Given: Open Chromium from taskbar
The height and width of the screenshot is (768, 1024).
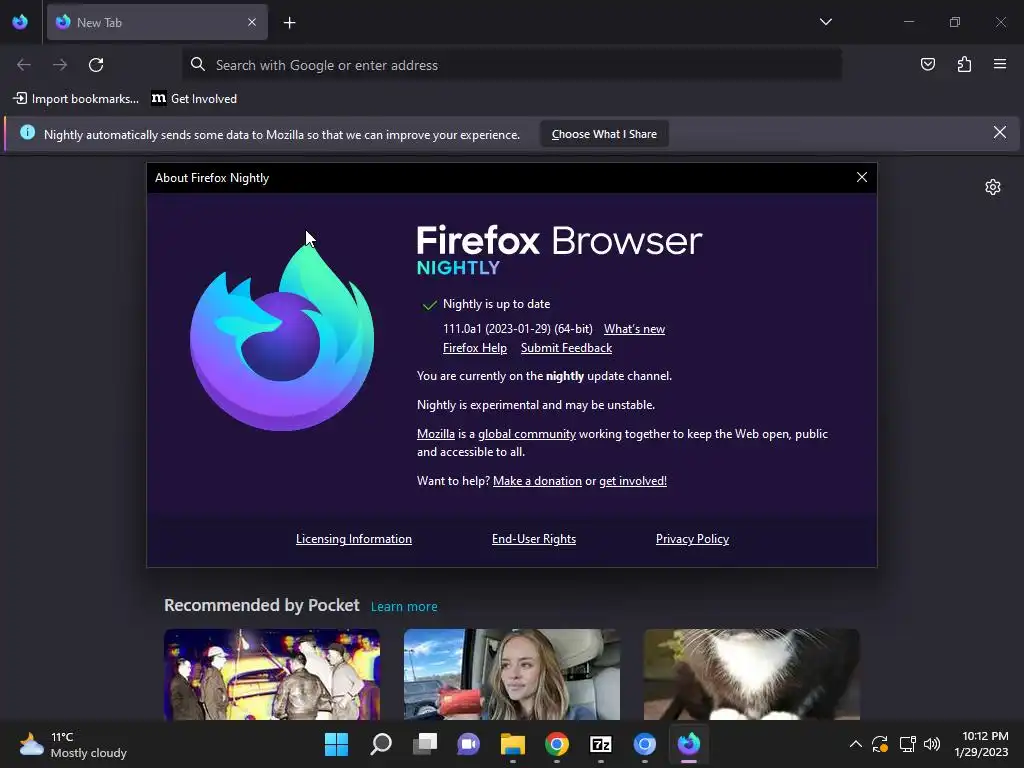Looking at the screenshot, I should tap(645, 744).
